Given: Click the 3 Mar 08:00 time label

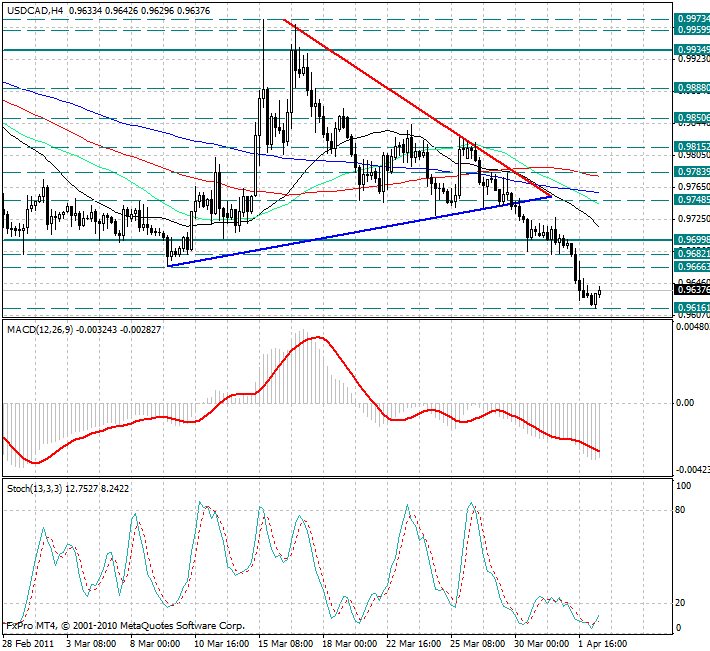Looking at the screenshot, I should tap(91, 644).
